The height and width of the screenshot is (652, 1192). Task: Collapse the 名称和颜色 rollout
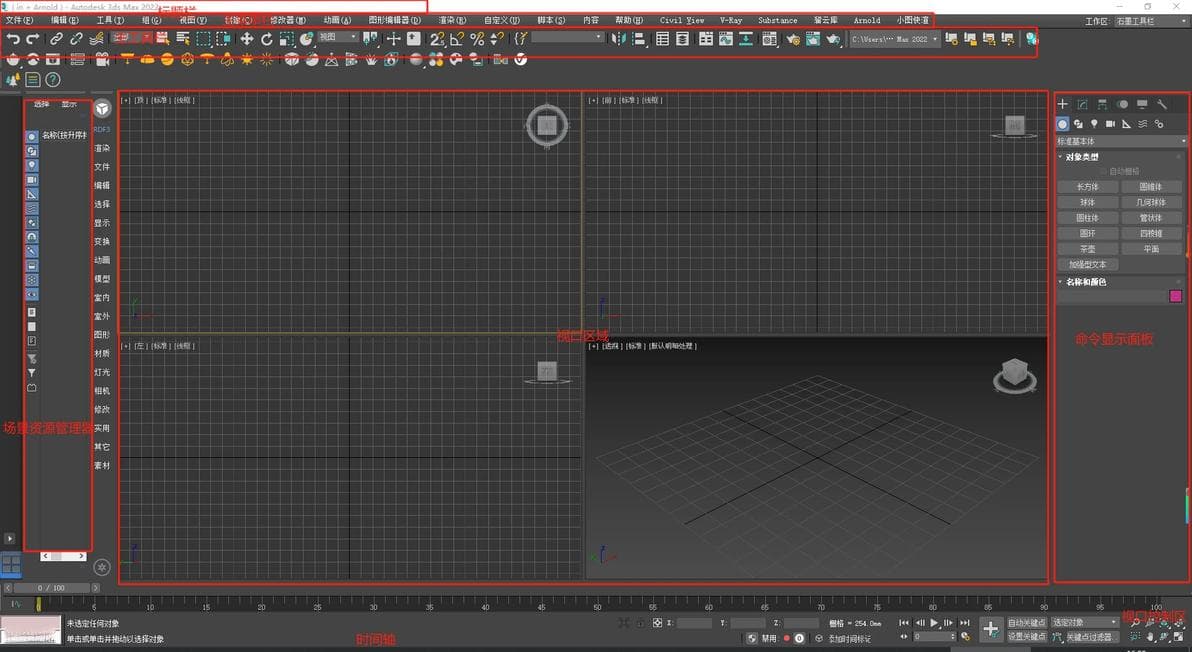pos(1086,282)
